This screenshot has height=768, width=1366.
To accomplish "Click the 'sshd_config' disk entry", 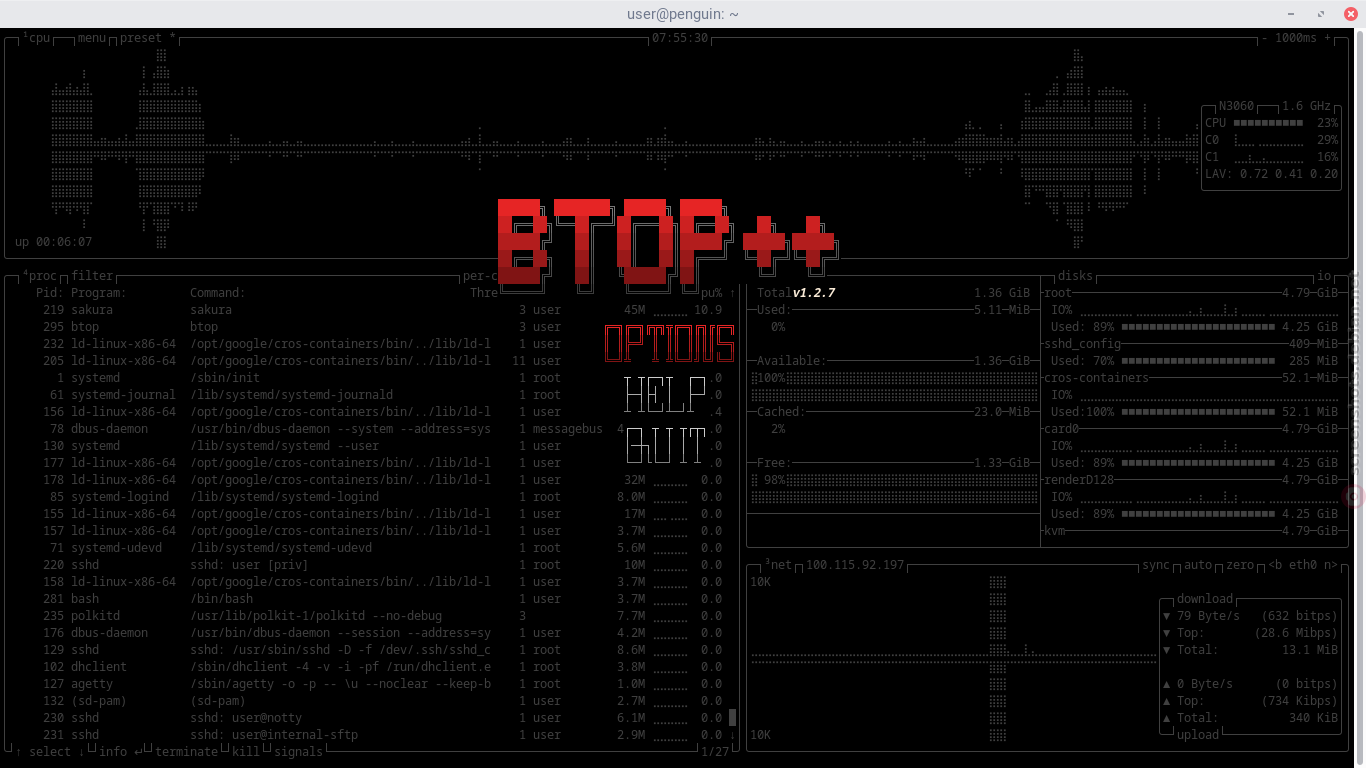I will tap(1084, 344).
